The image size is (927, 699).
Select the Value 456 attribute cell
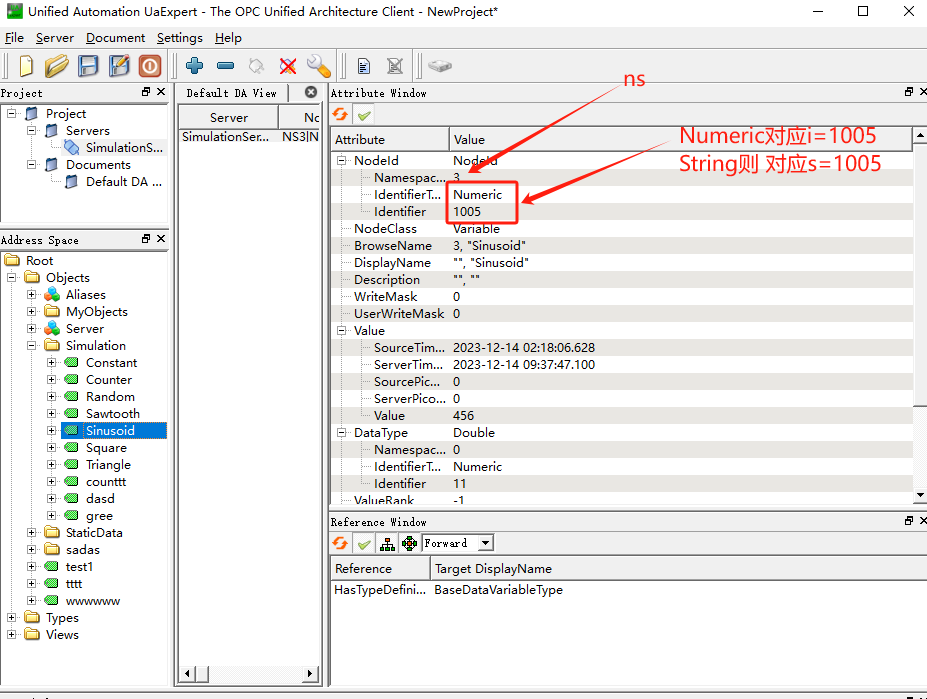coord(463,416)
